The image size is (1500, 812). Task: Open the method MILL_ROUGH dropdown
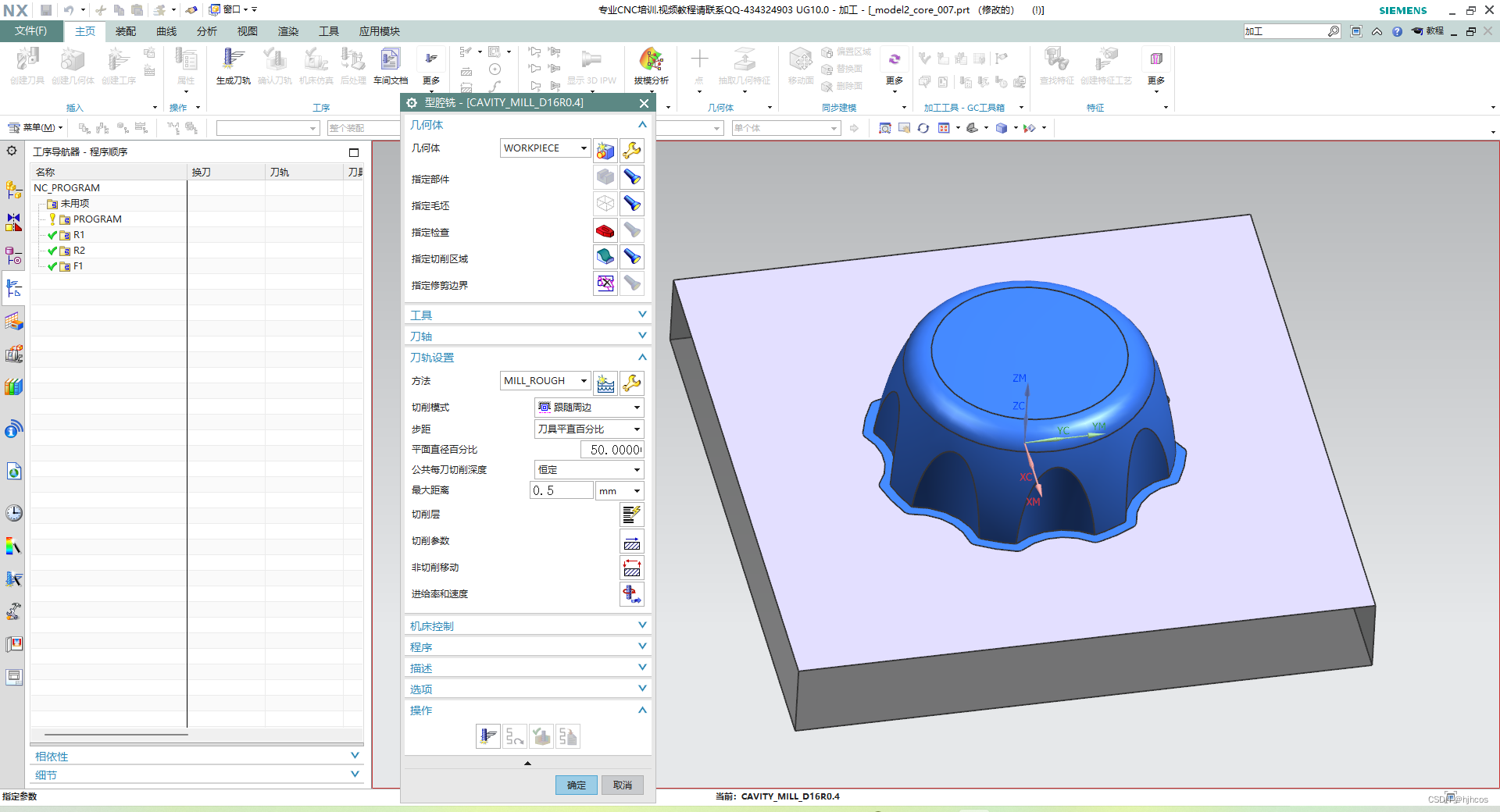pos(545,381)
